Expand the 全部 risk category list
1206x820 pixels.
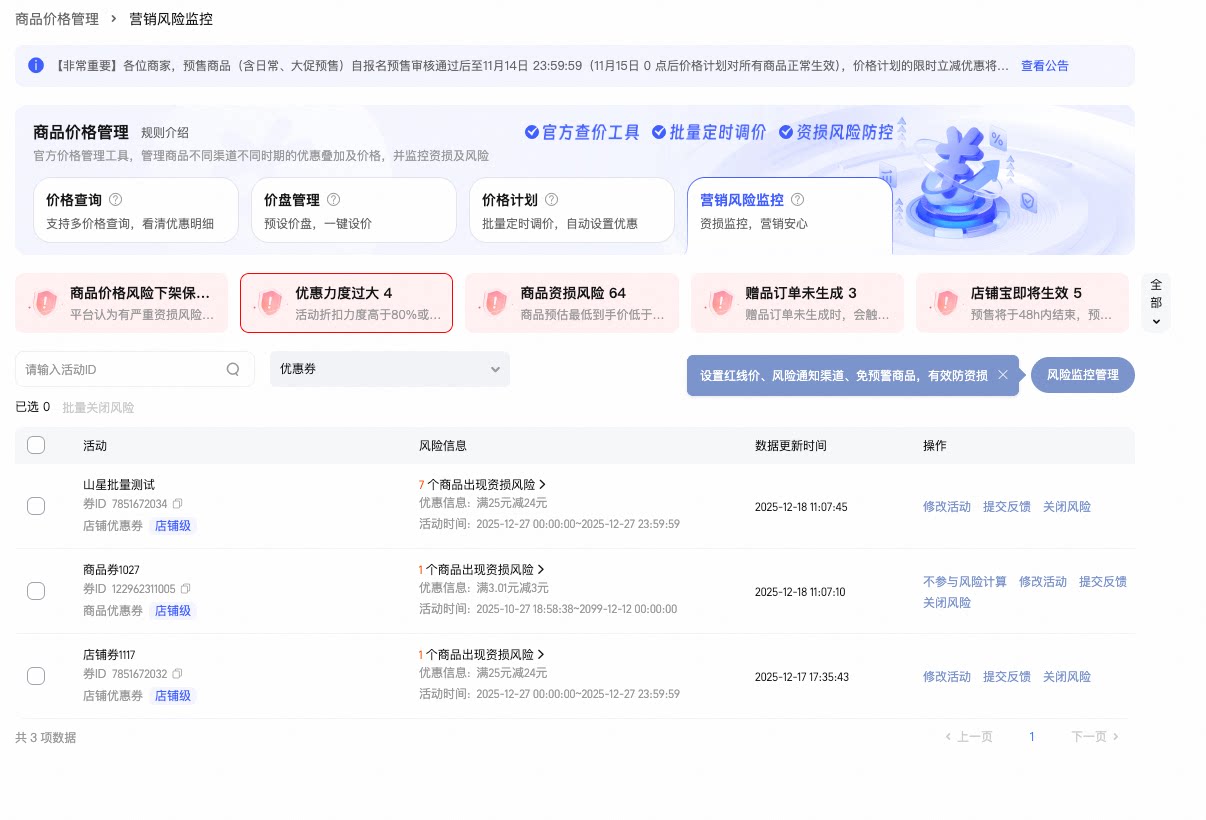1156,303
